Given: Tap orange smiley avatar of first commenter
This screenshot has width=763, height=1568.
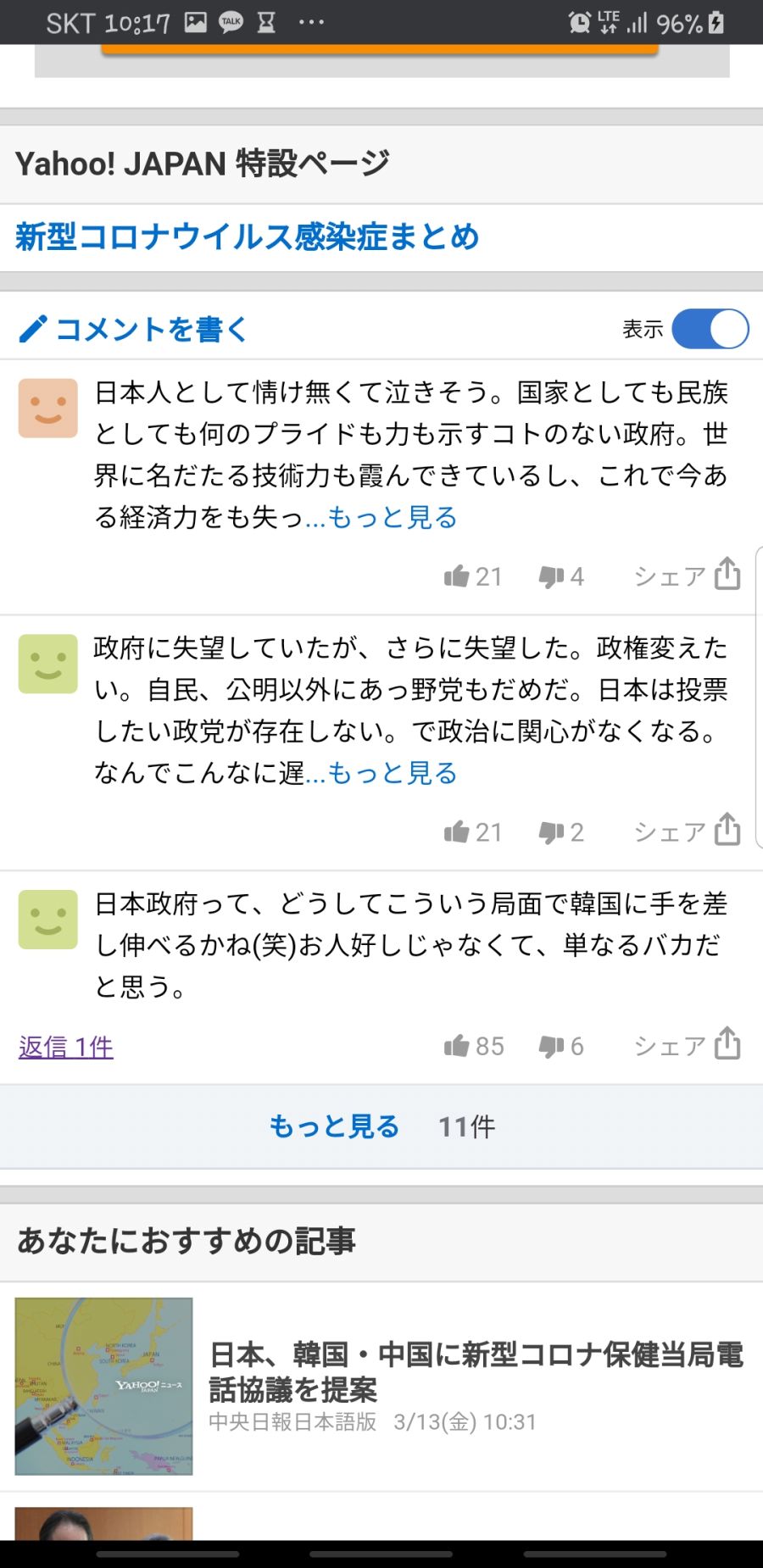Looking at the screenshot, I should (48, 409).
